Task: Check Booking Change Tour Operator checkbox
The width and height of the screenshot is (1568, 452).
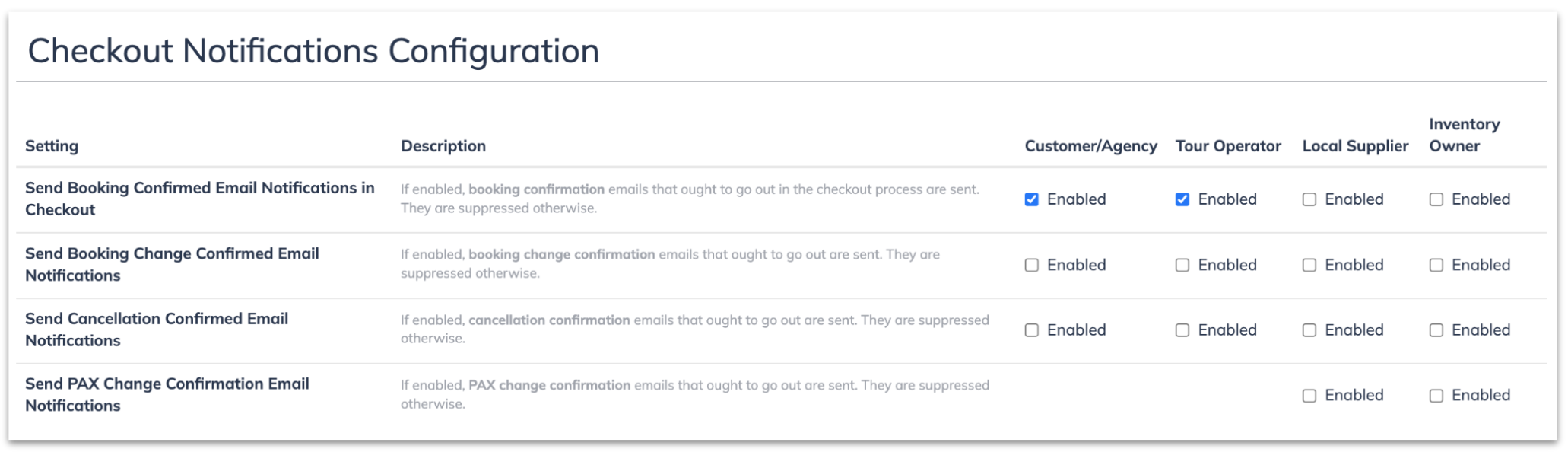Action: coord(1182,265)
